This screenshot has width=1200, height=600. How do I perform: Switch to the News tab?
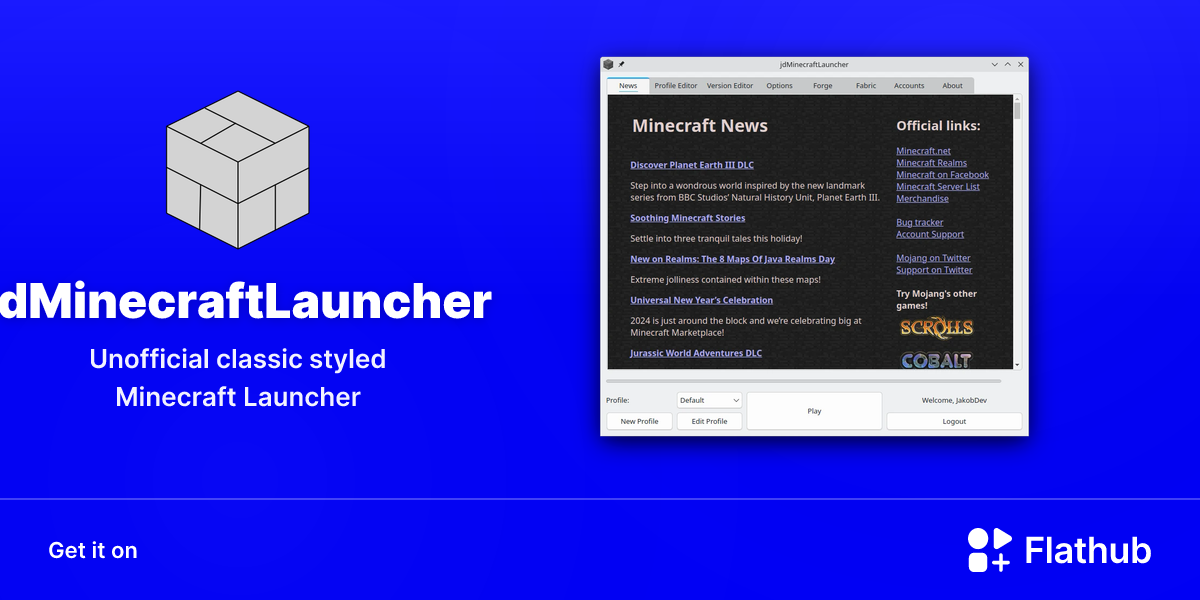tap(628, 86)
